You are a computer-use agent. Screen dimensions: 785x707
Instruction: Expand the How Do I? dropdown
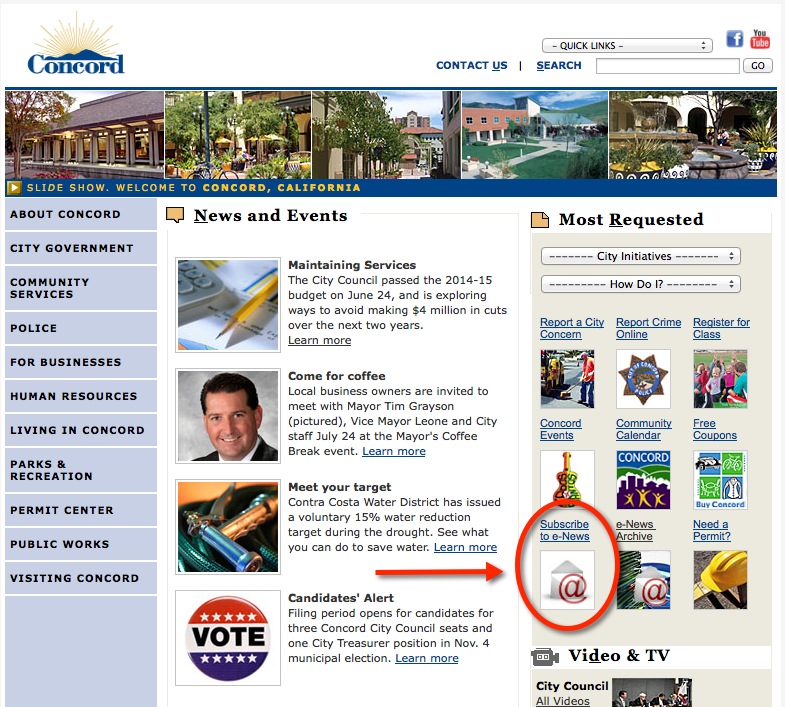(641, 284)
